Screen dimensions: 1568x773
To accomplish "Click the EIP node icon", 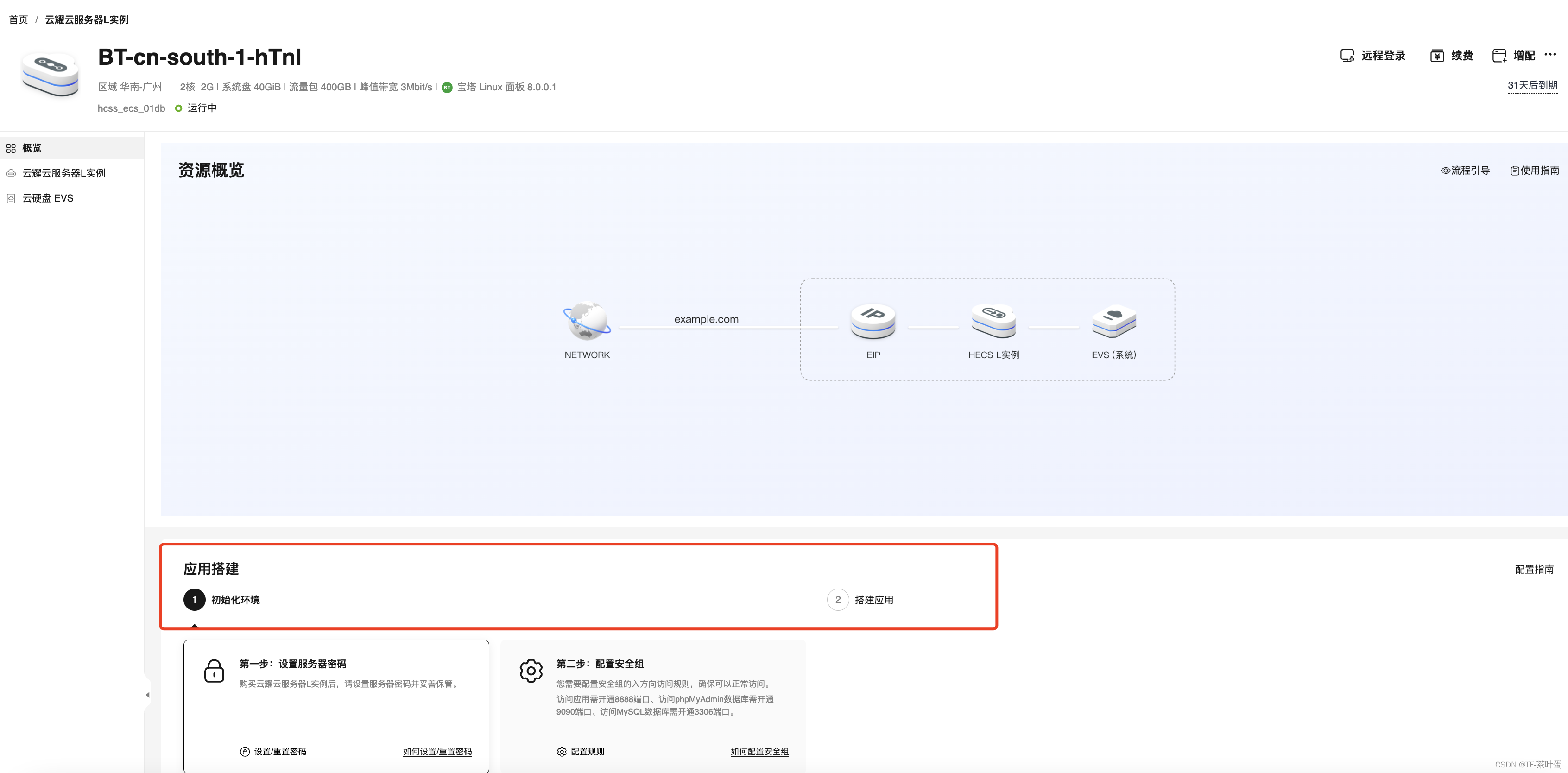I will [x=873, y=321].
